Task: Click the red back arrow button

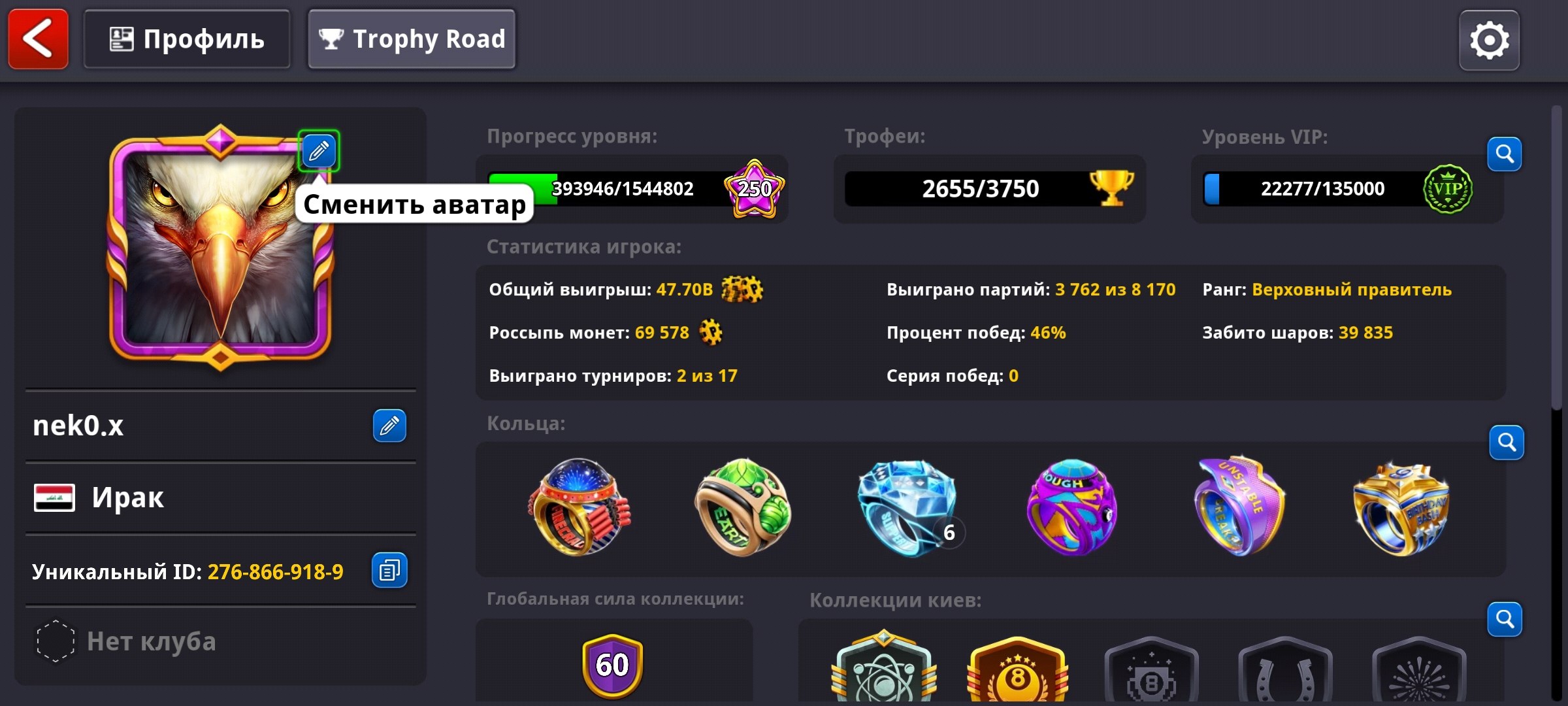Action: coord(38,39)
